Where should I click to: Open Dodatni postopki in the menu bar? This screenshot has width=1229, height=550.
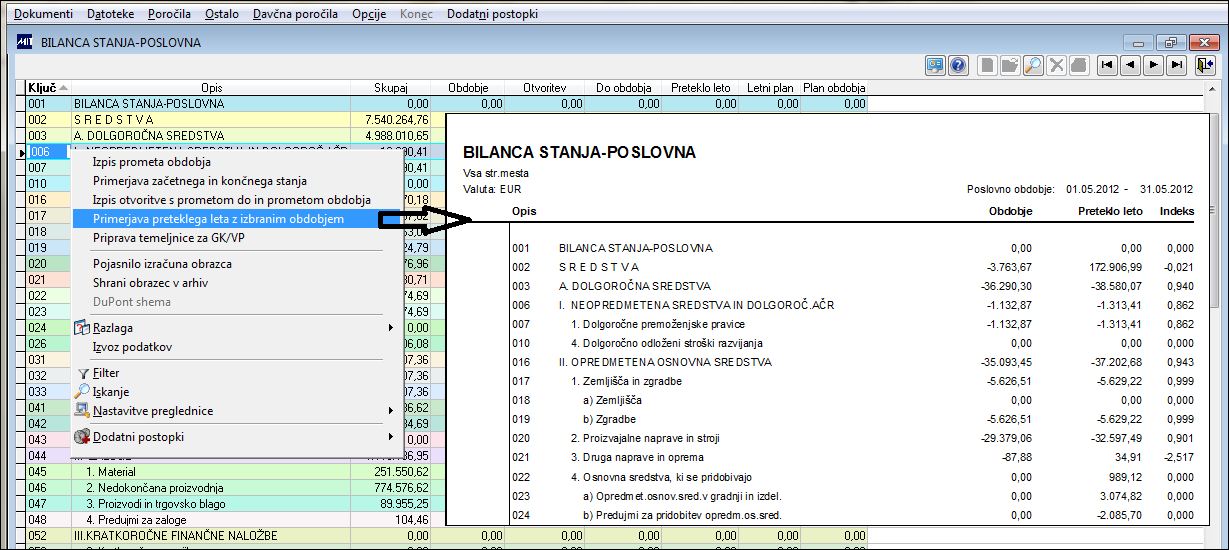[492, 14]
